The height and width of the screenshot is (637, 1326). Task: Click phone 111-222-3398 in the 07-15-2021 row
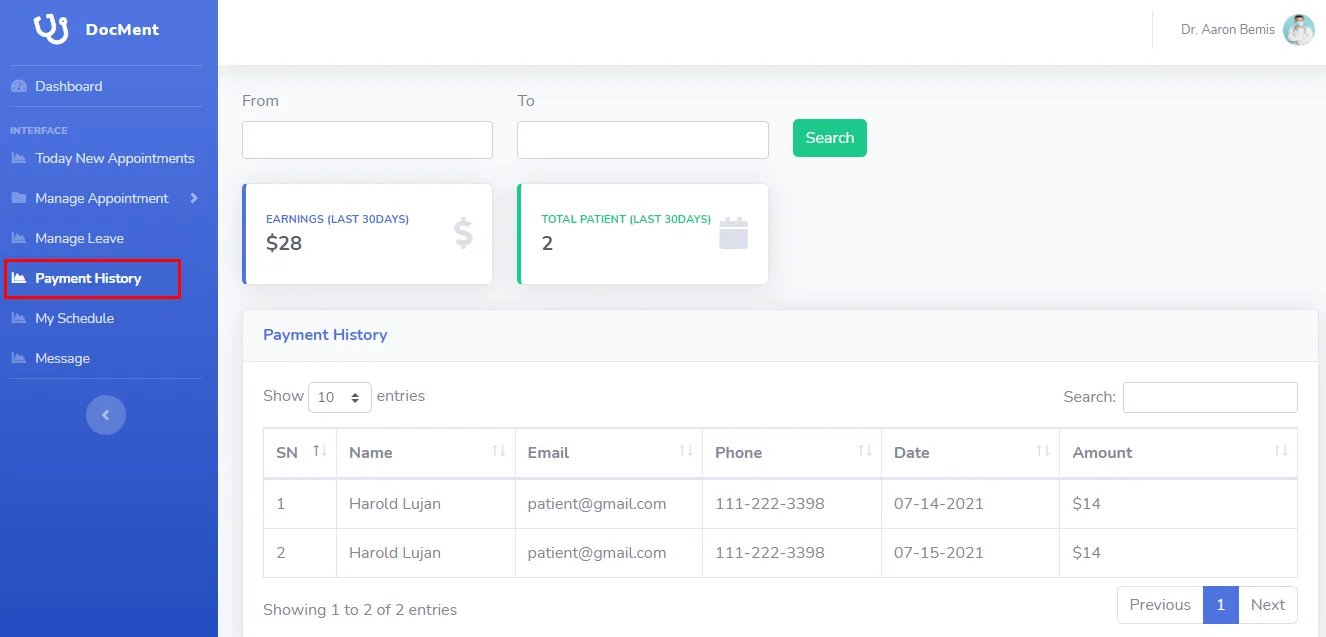point(770,553)
